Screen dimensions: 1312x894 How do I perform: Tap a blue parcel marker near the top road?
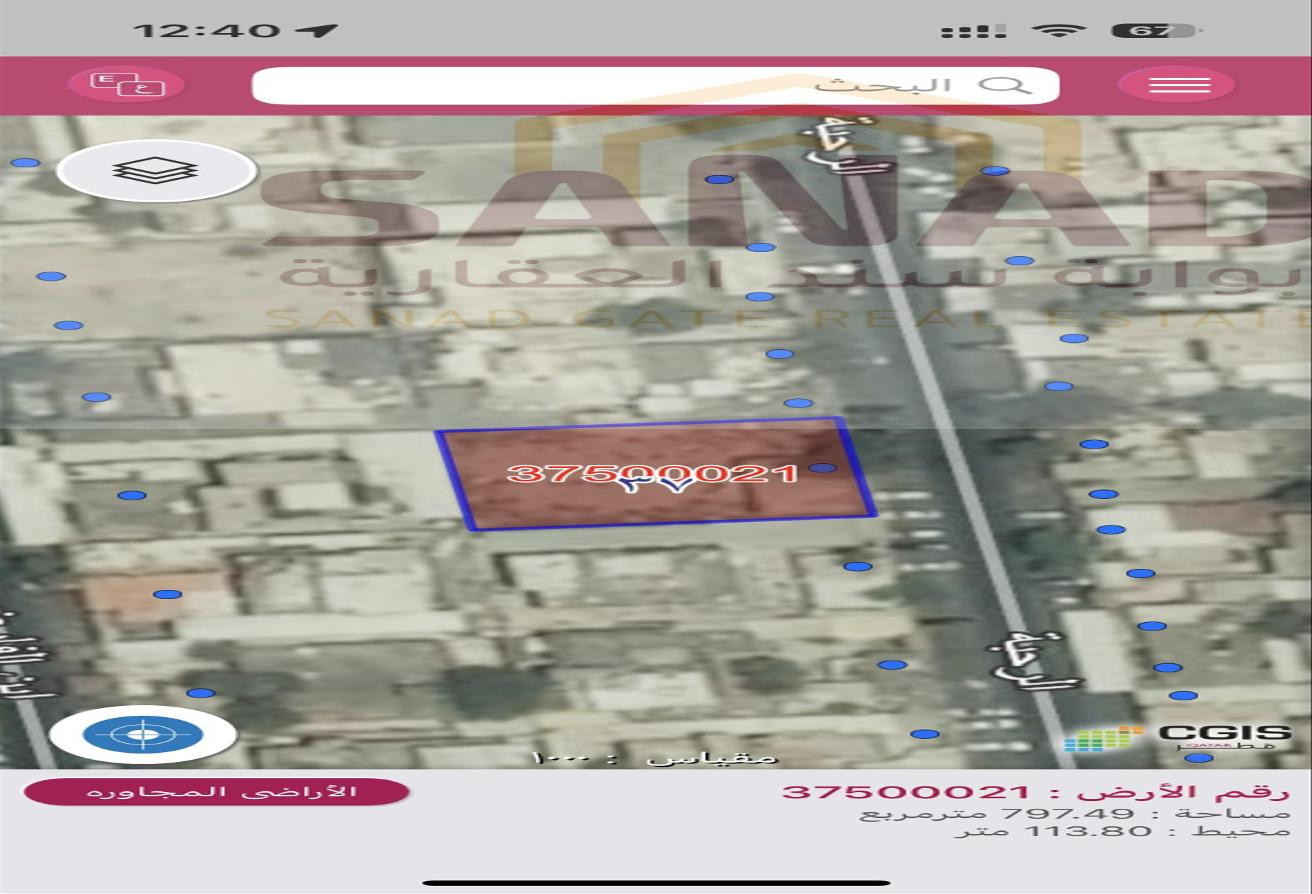(717, 181)
